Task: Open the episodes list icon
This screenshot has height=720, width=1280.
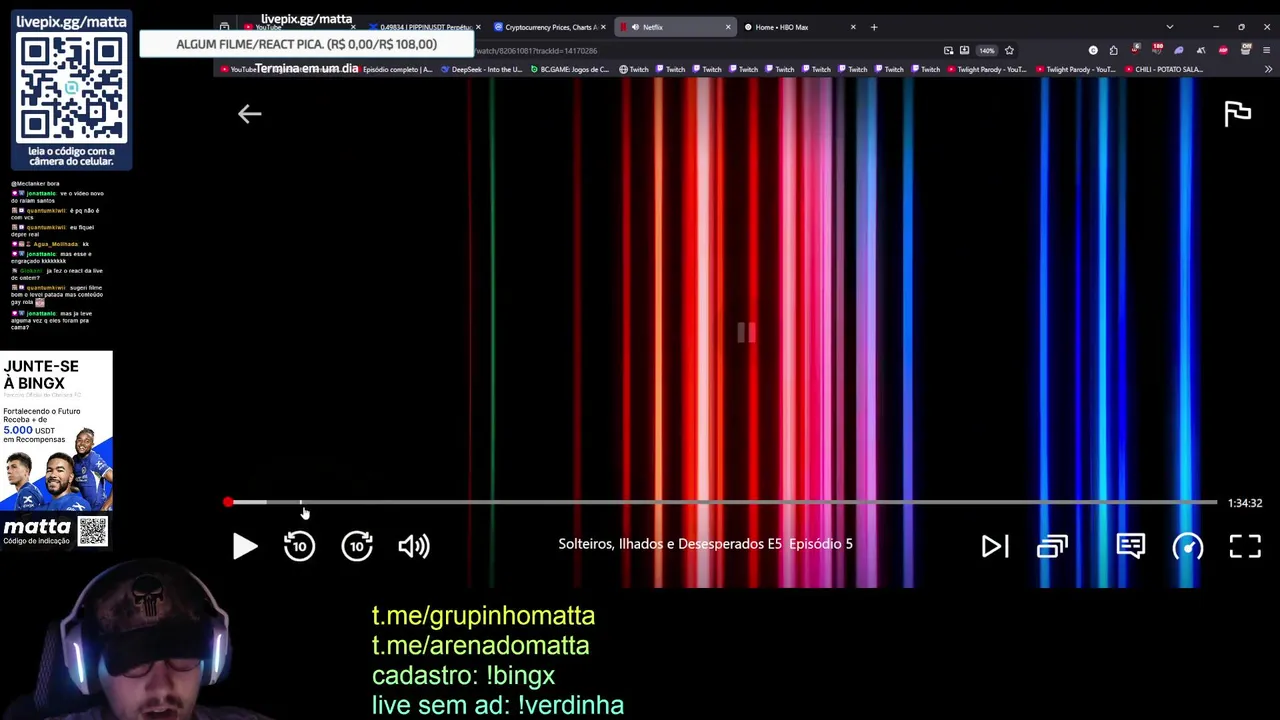Action: [x=1052, y=546]
